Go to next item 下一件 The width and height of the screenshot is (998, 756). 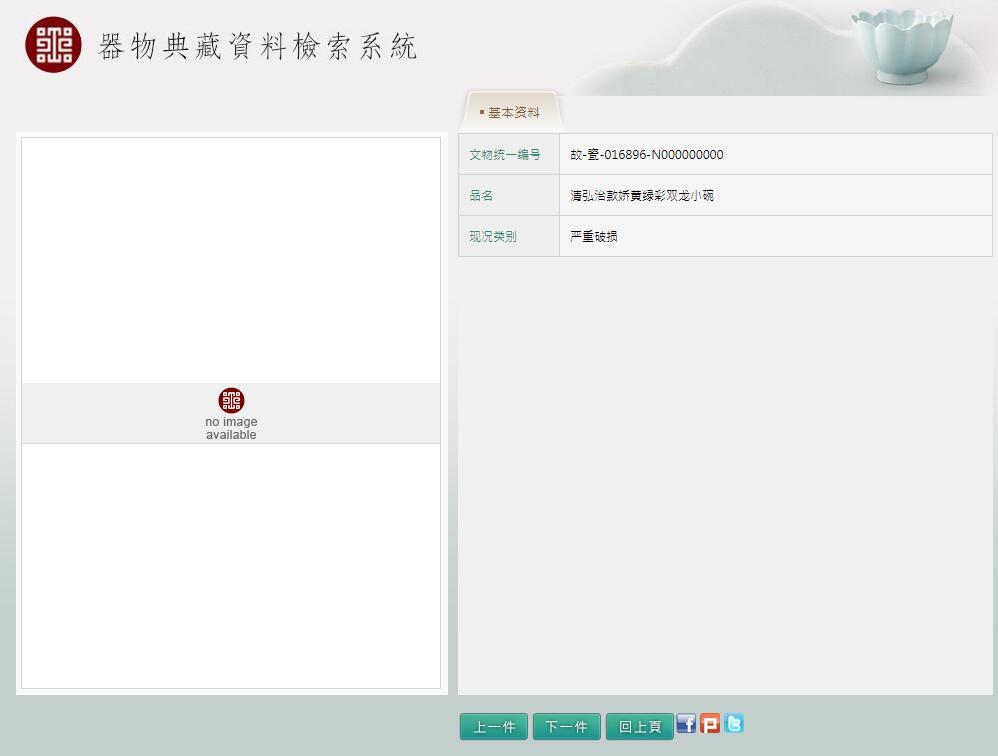coord(566,727)
